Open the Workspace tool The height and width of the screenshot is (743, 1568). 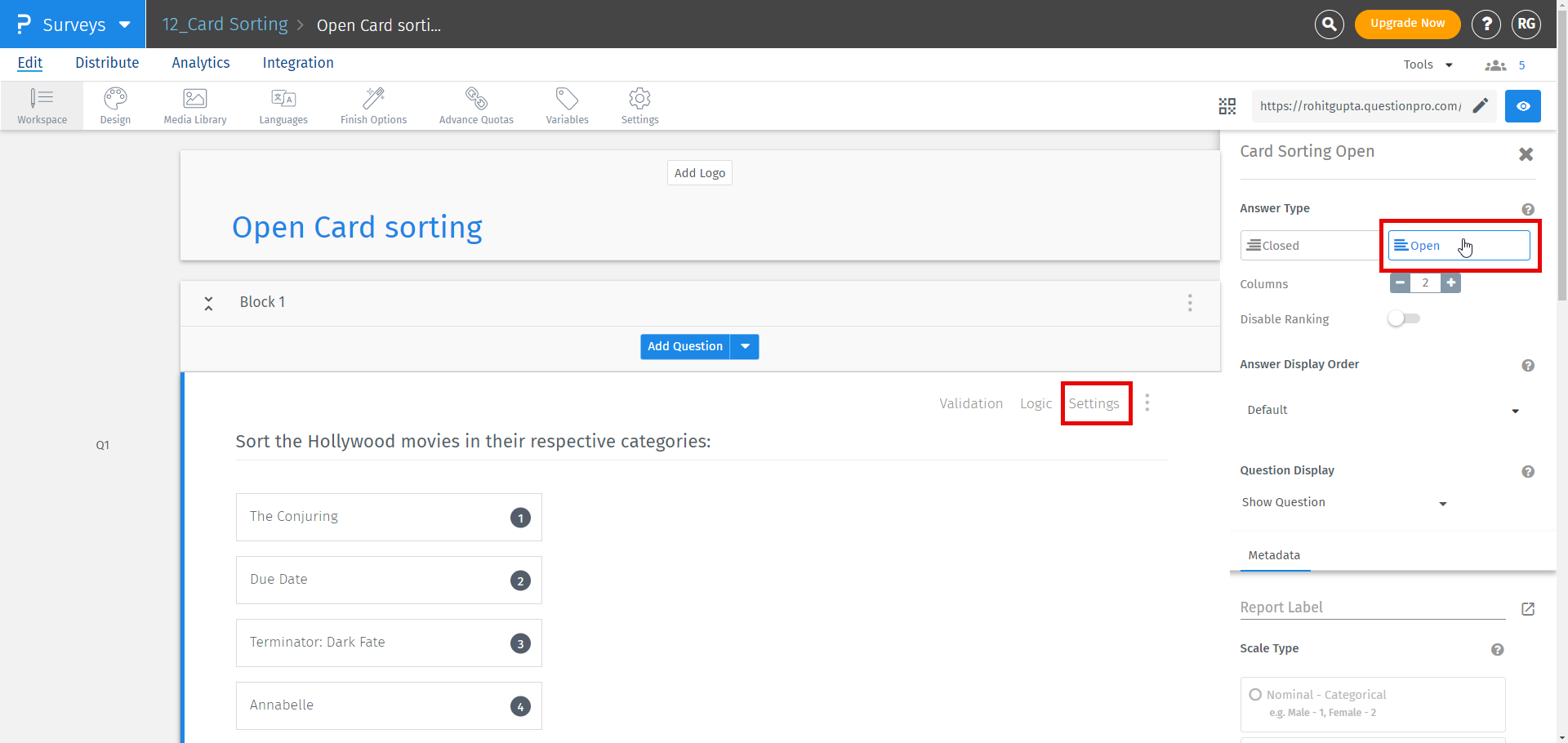42,106
